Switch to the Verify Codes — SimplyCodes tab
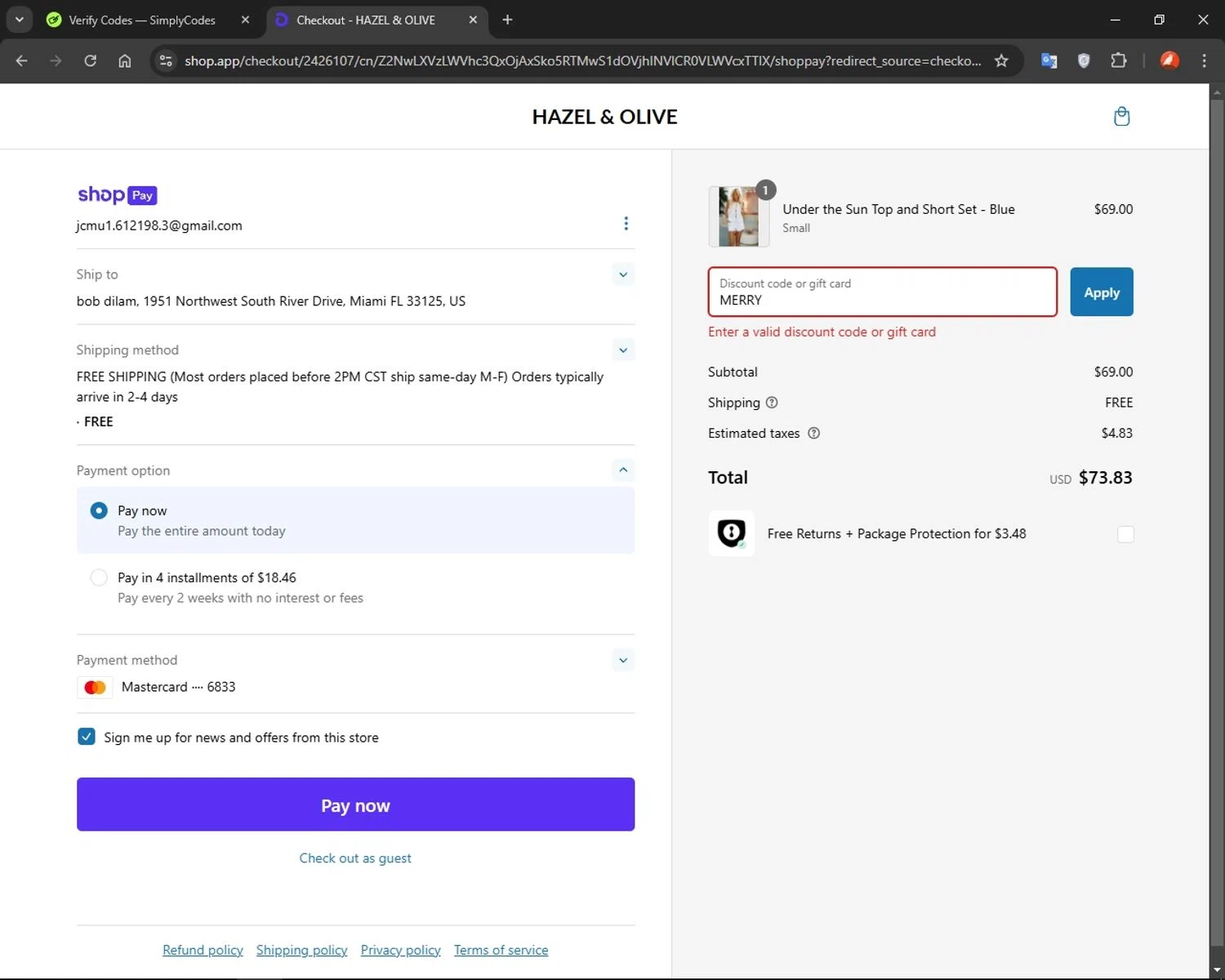Image resolution: width=1225 pixels, height=980 pixels. tap(141, 20)
